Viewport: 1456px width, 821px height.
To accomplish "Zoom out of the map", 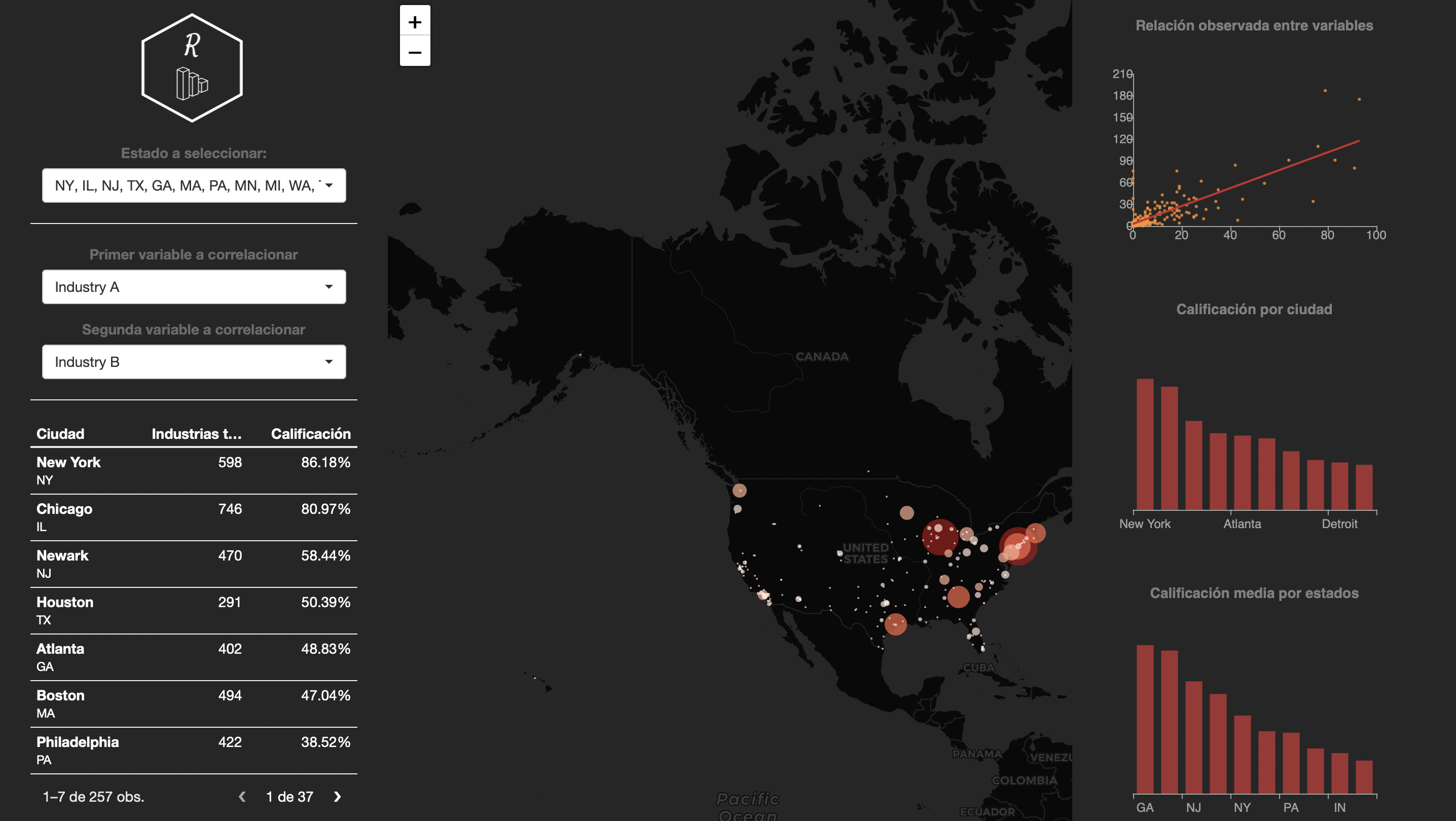I will [415, 51].
